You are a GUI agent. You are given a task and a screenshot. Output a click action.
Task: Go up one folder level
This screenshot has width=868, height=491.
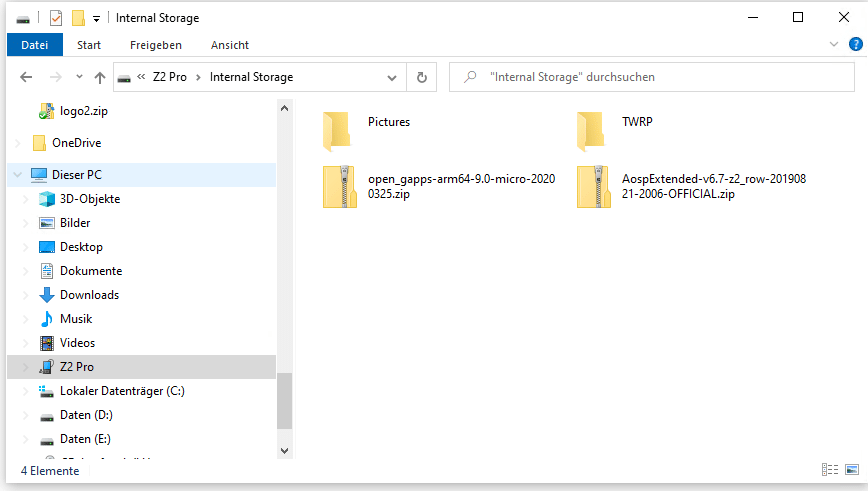coord(100,77)
